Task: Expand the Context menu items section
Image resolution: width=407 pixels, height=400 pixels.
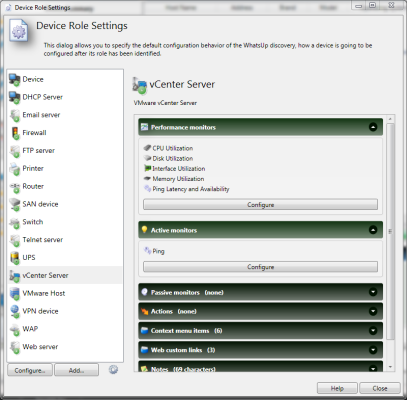Action: point(373,331)
